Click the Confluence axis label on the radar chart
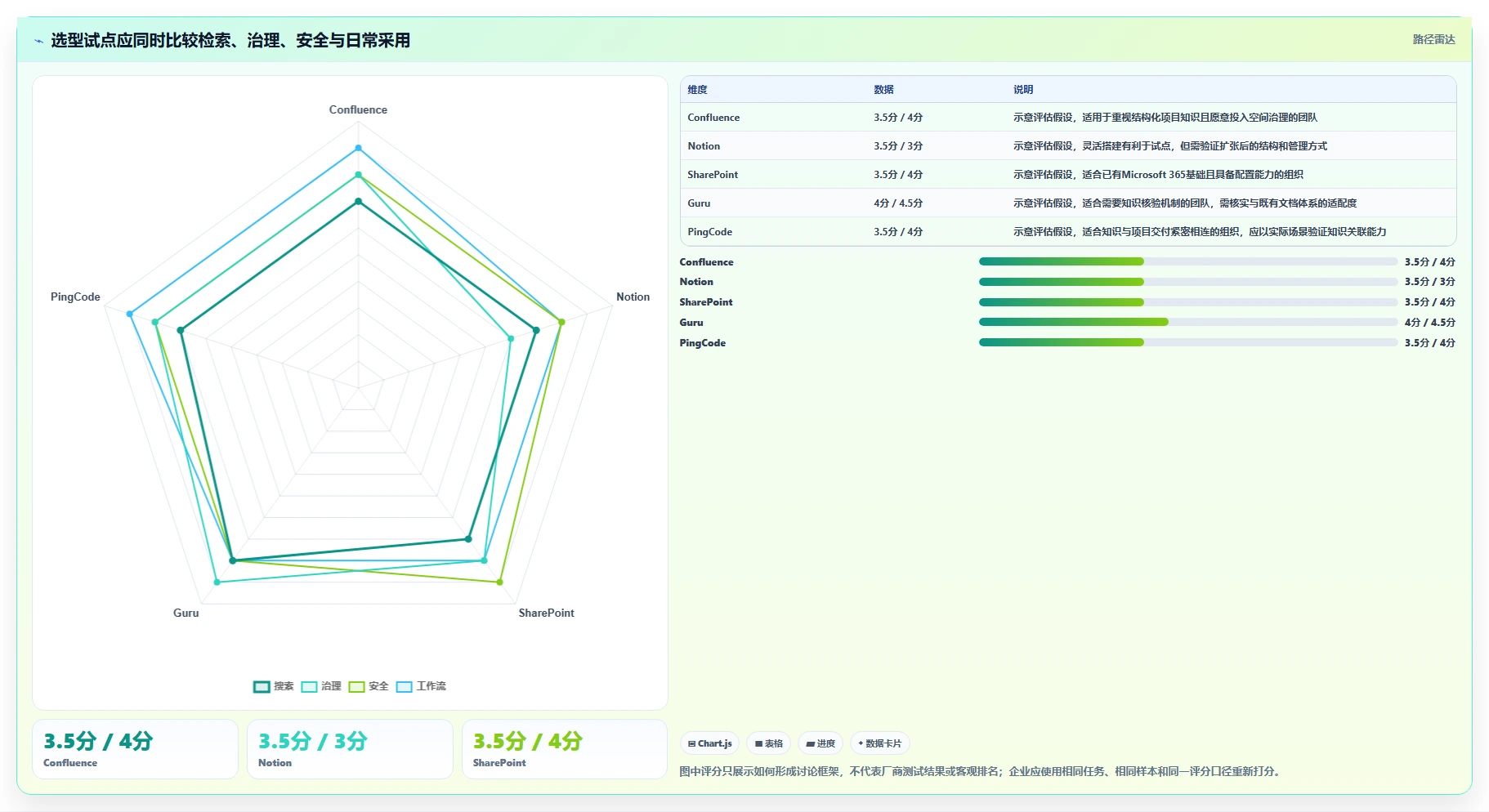Viewport: 1489px width, 812px height. click(x=358, y=109)
